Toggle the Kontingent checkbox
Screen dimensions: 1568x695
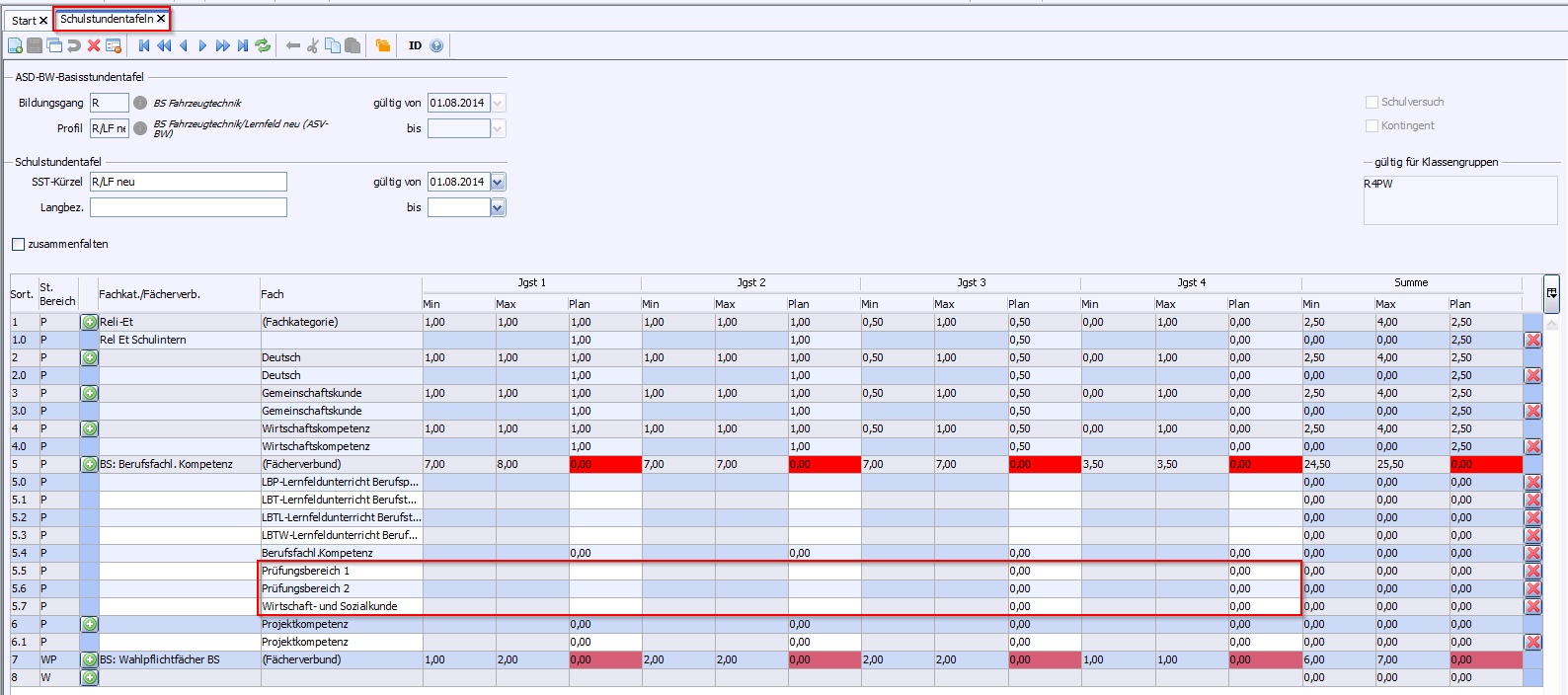[x=1372, y=125]
